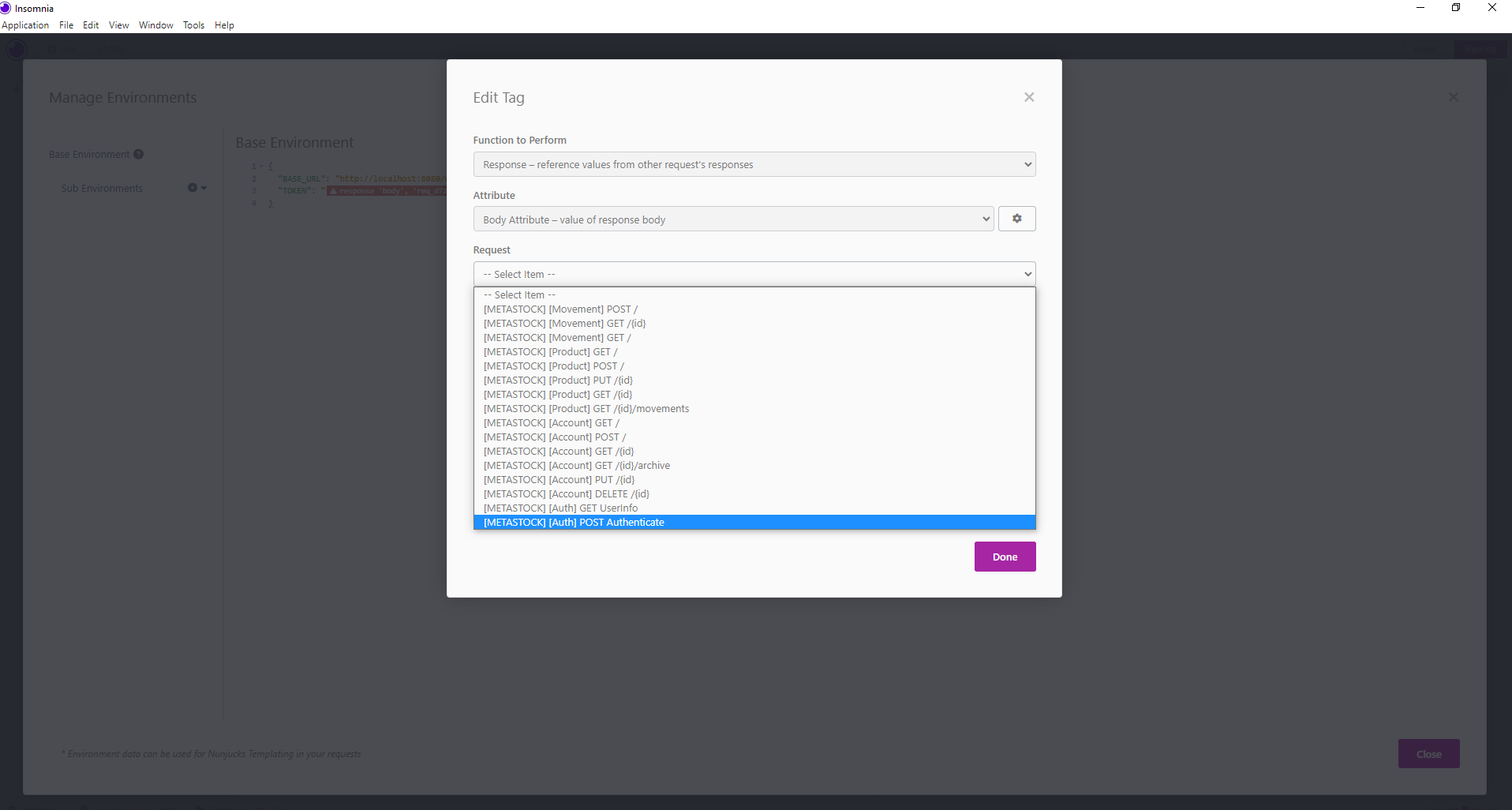This screenshot has width=1512, height=810.
Task: Open Sub Environments add menu icon
Action: point(197,188)
